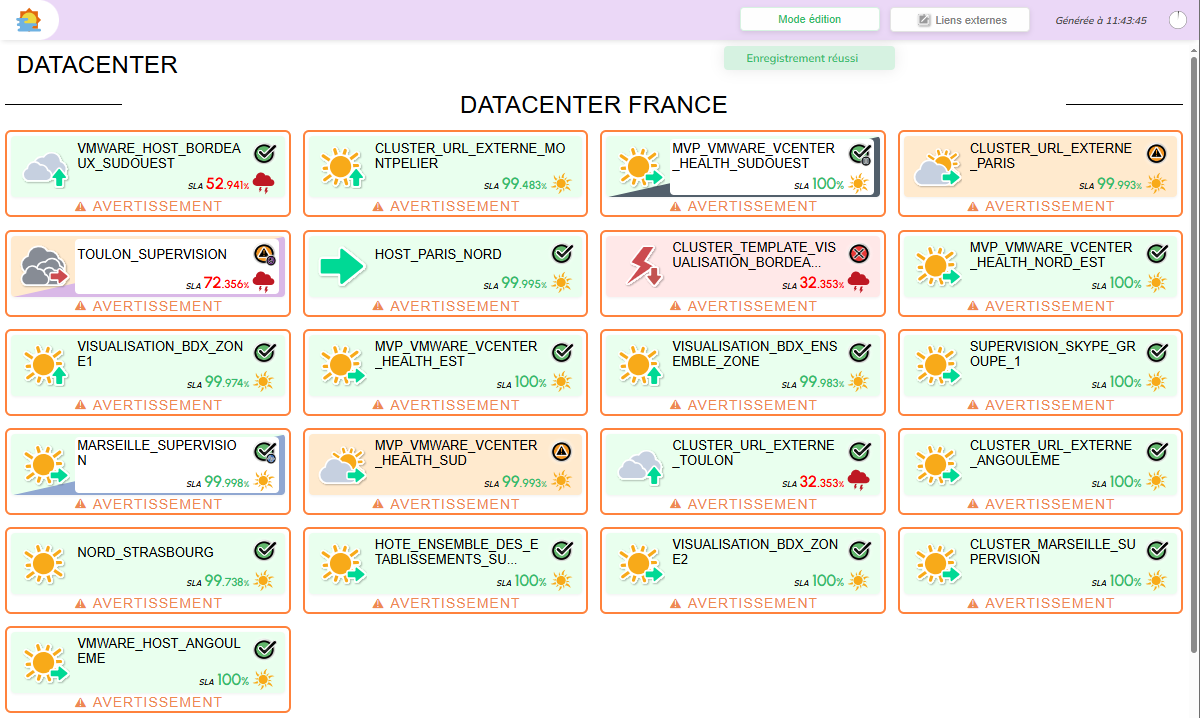Click red storm cloud icon on VMWARE_HOST_BORDEAUX_SUDOUEST

point(264,182)
